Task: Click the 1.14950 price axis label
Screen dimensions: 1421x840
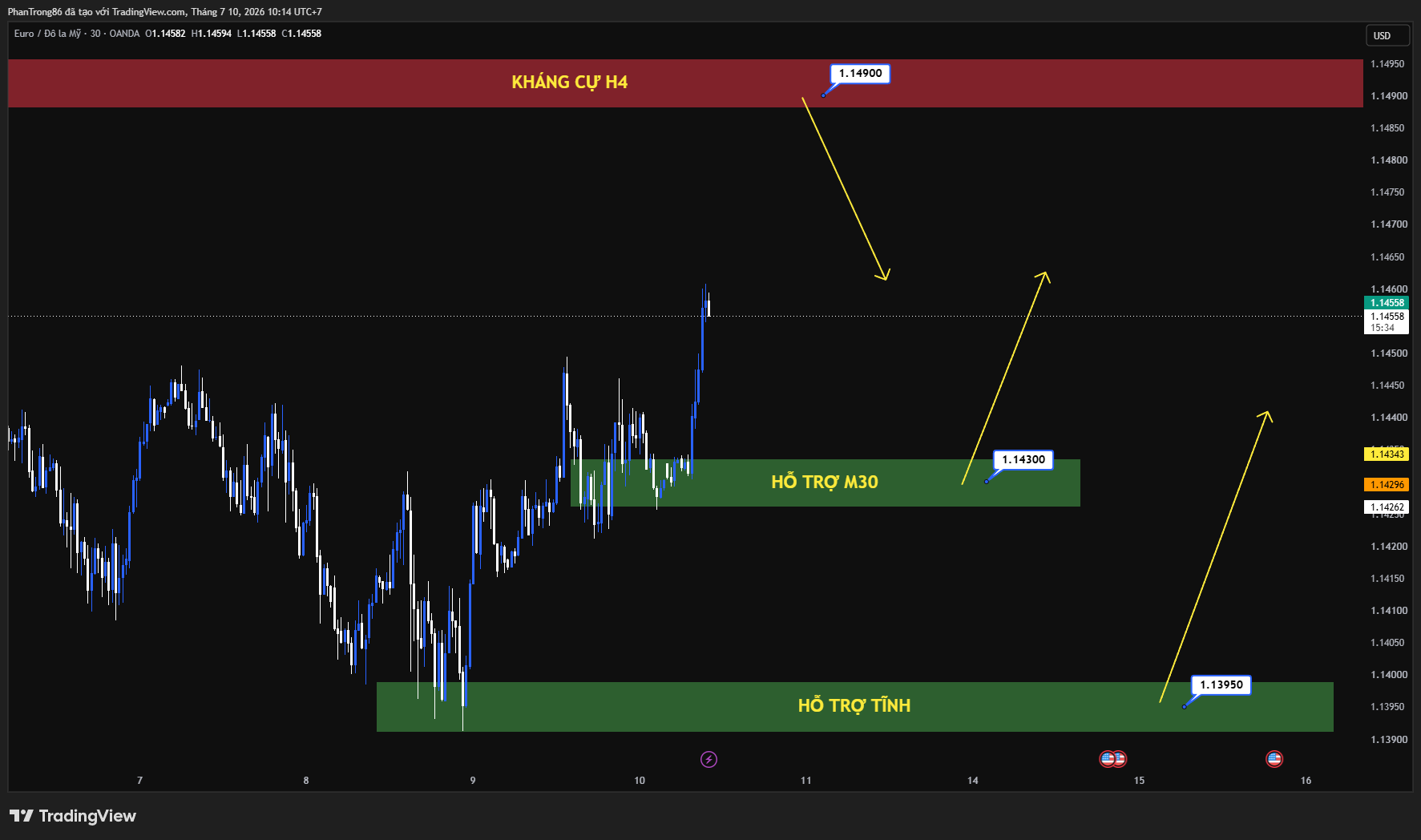Action: (x=1387, y=64)
